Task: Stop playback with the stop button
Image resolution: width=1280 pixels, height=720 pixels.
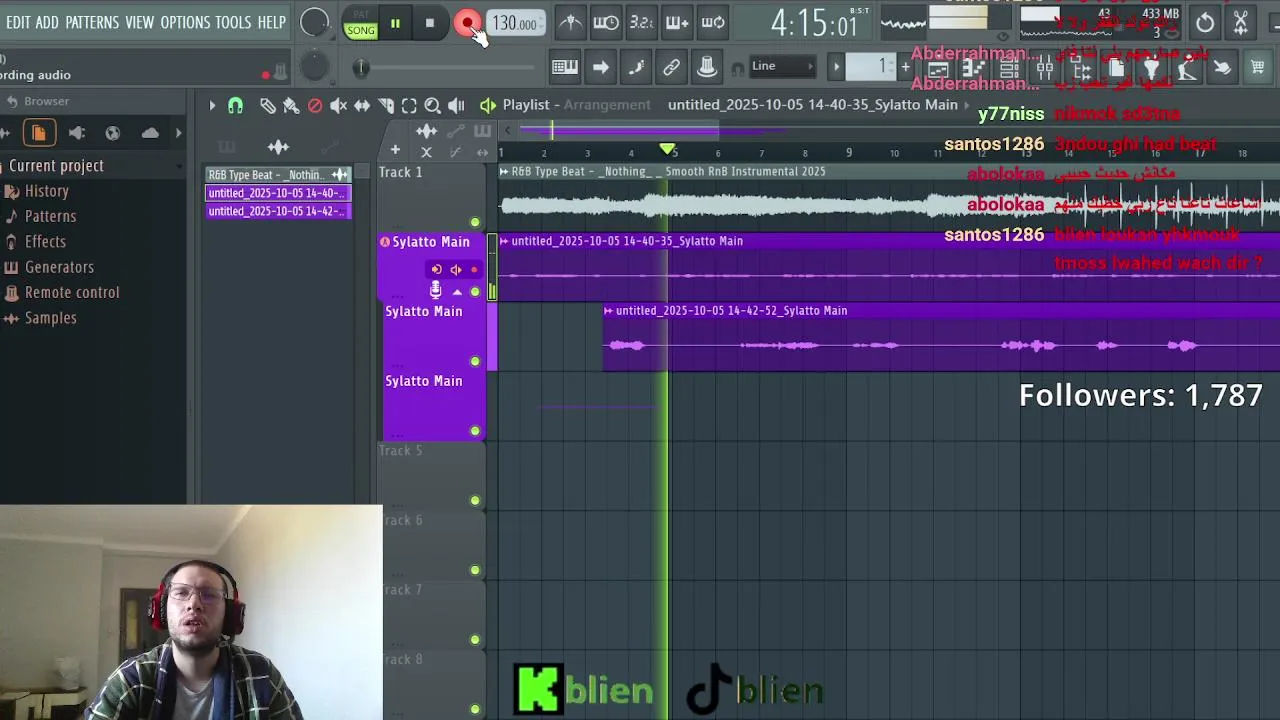Action: point(430,23)
